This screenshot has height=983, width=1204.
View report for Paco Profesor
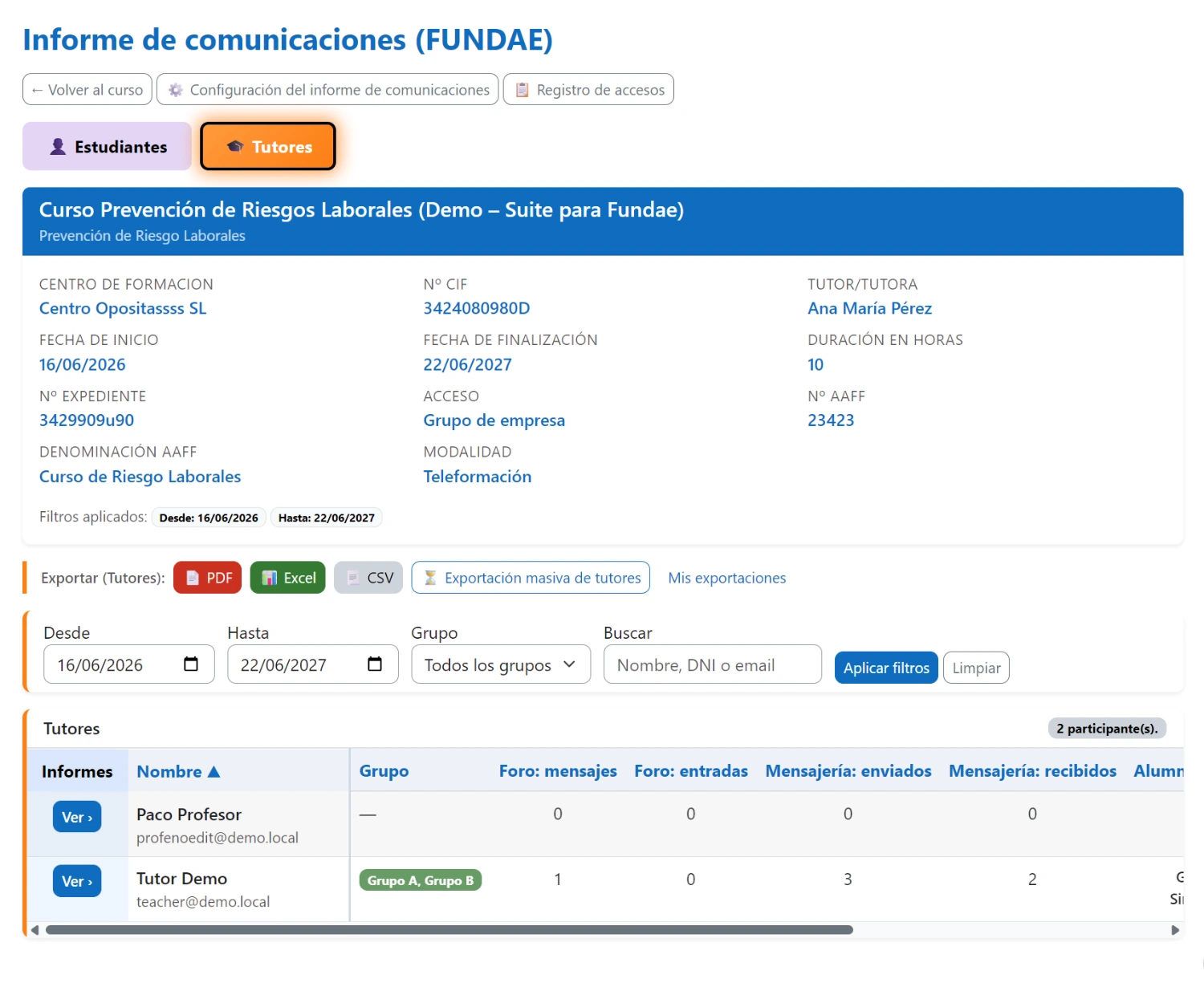[77, 817]
